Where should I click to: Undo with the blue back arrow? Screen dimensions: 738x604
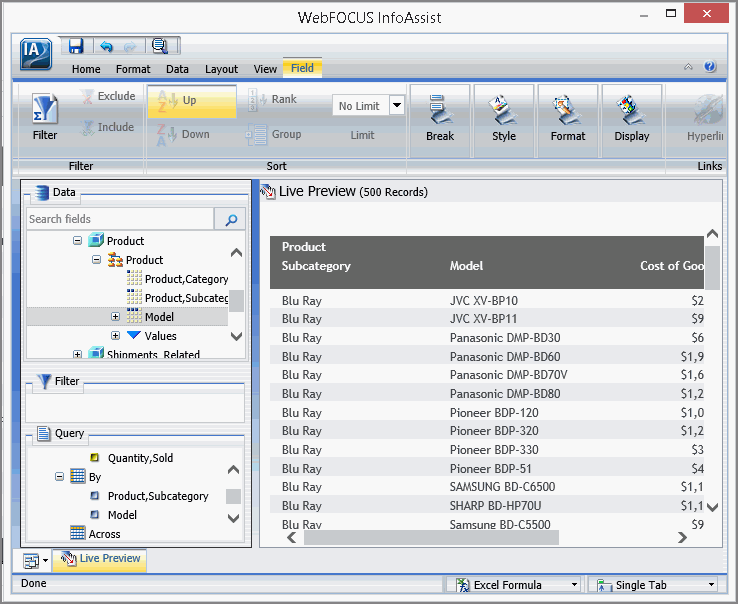click(106, 46)
